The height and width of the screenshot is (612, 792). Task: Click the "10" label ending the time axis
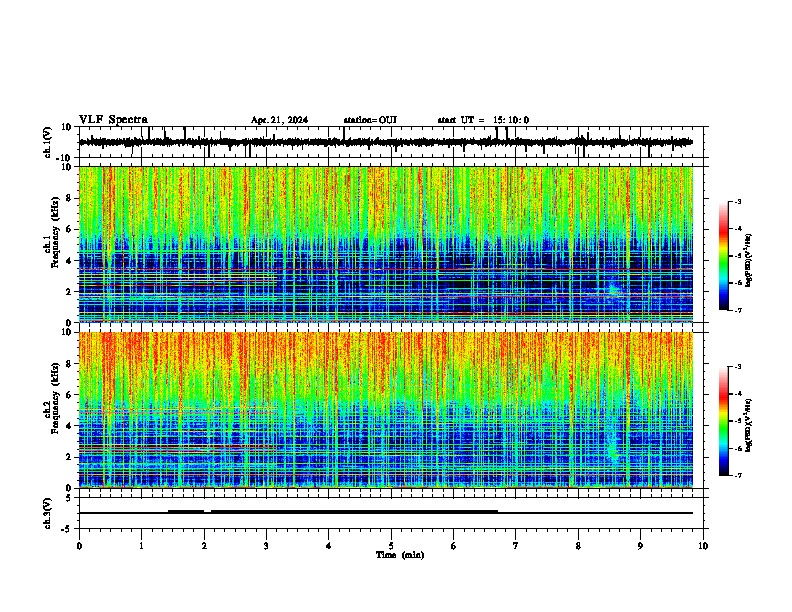click(x=703, y=546)
